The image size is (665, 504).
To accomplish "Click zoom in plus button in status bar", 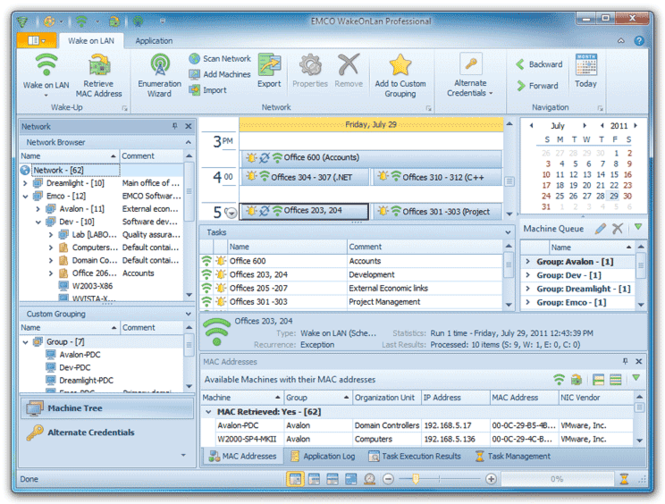I will 491,479.
